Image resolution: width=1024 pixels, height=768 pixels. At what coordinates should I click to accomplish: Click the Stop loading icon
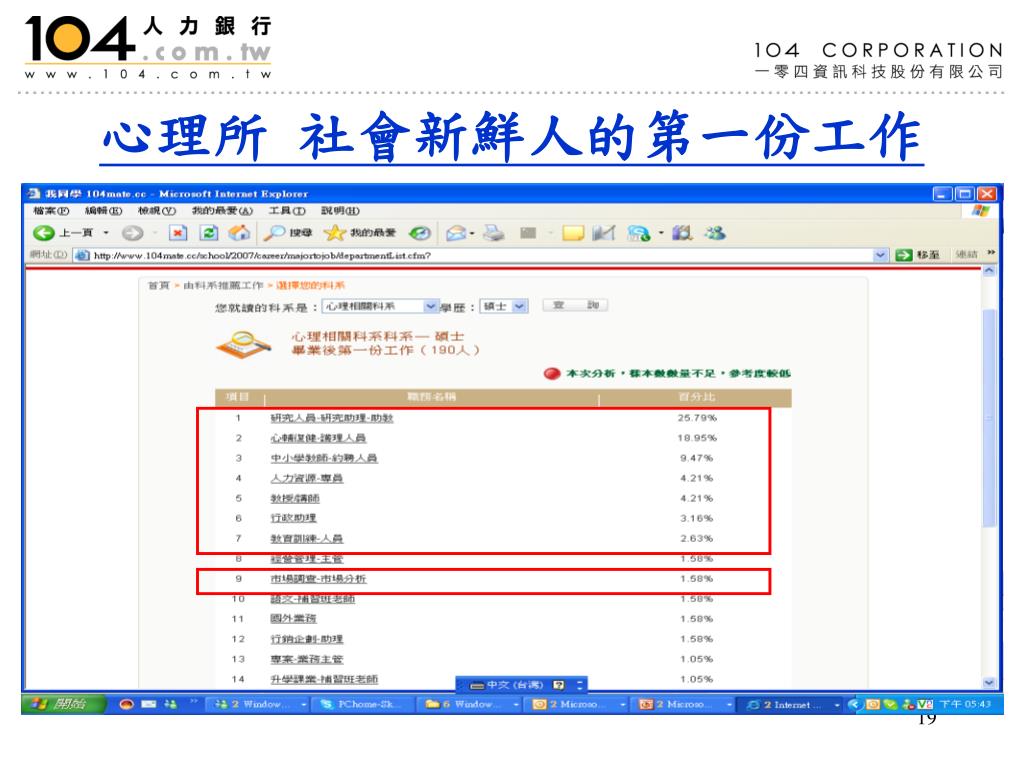pyautogui.click(x=178, y=232)
